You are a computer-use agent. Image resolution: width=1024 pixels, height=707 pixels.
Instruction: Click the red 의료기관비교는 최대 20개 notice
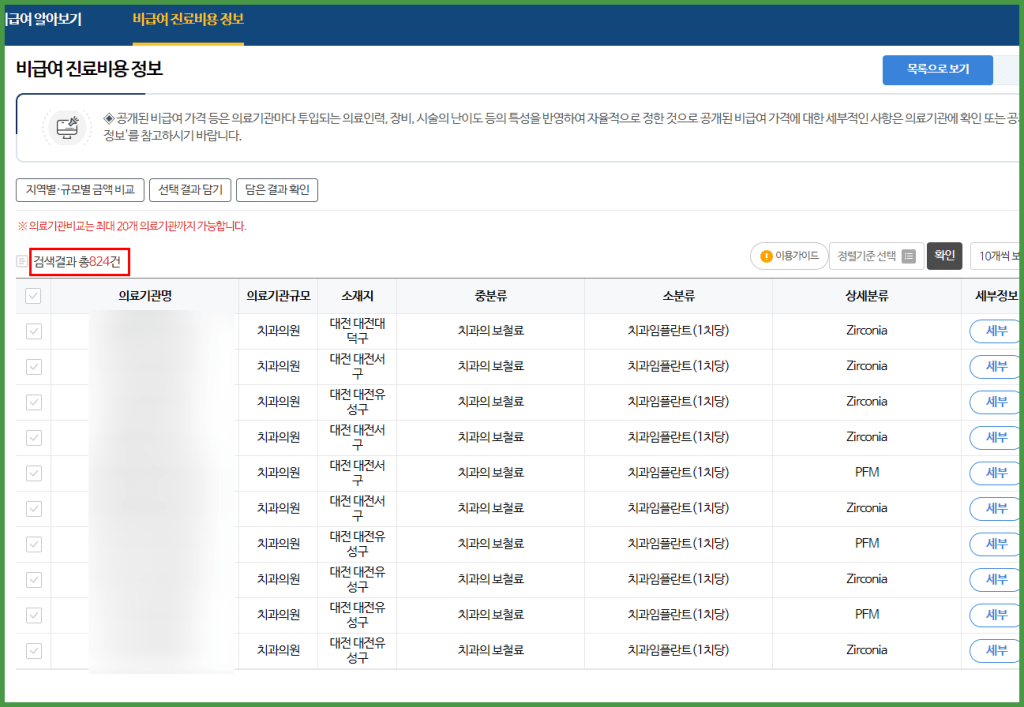(132, 226)
